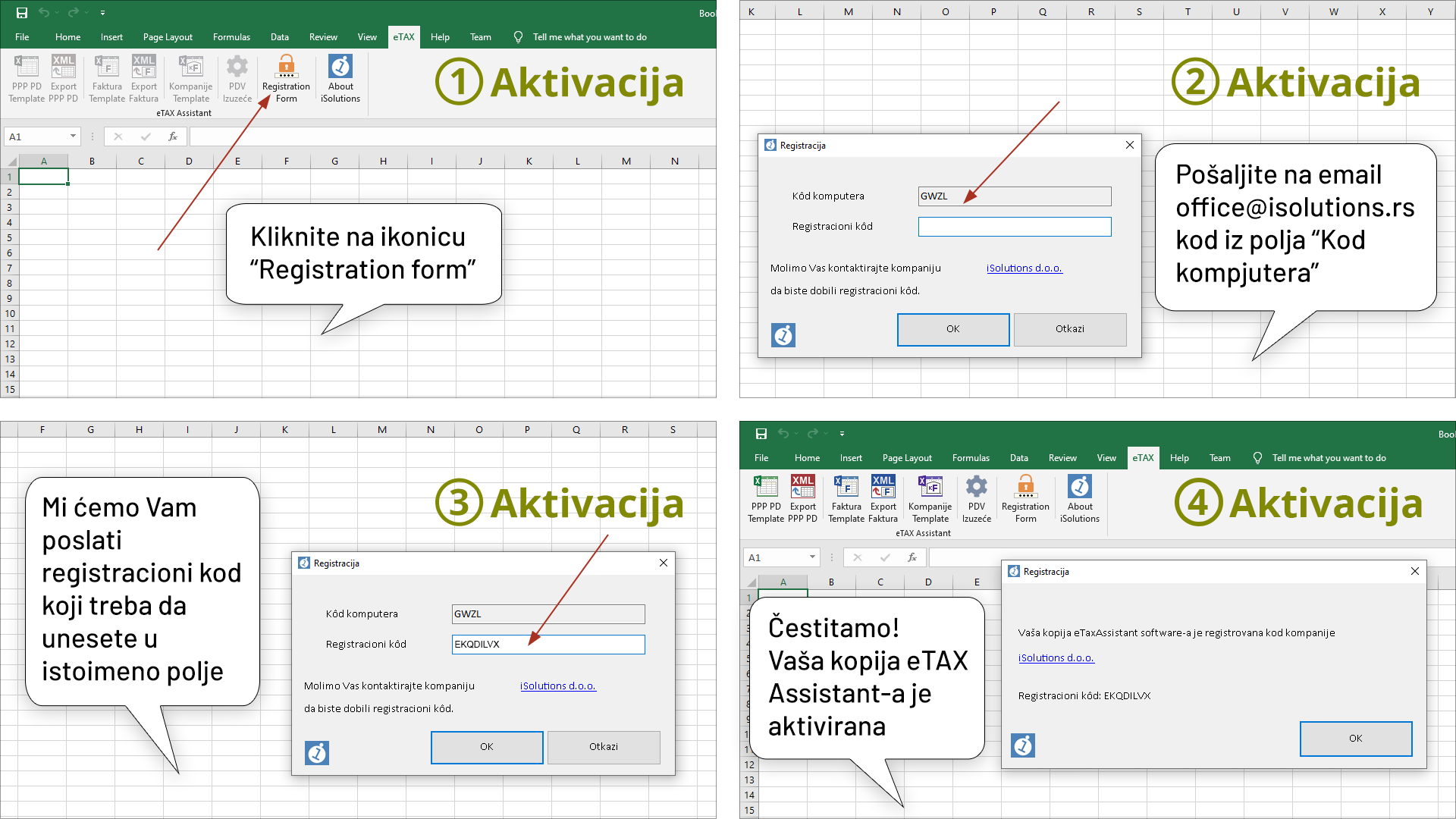Open Customize Quick Access Toolbar dropdown arrow
The image size is (1456, 819).
coord(102,13)
